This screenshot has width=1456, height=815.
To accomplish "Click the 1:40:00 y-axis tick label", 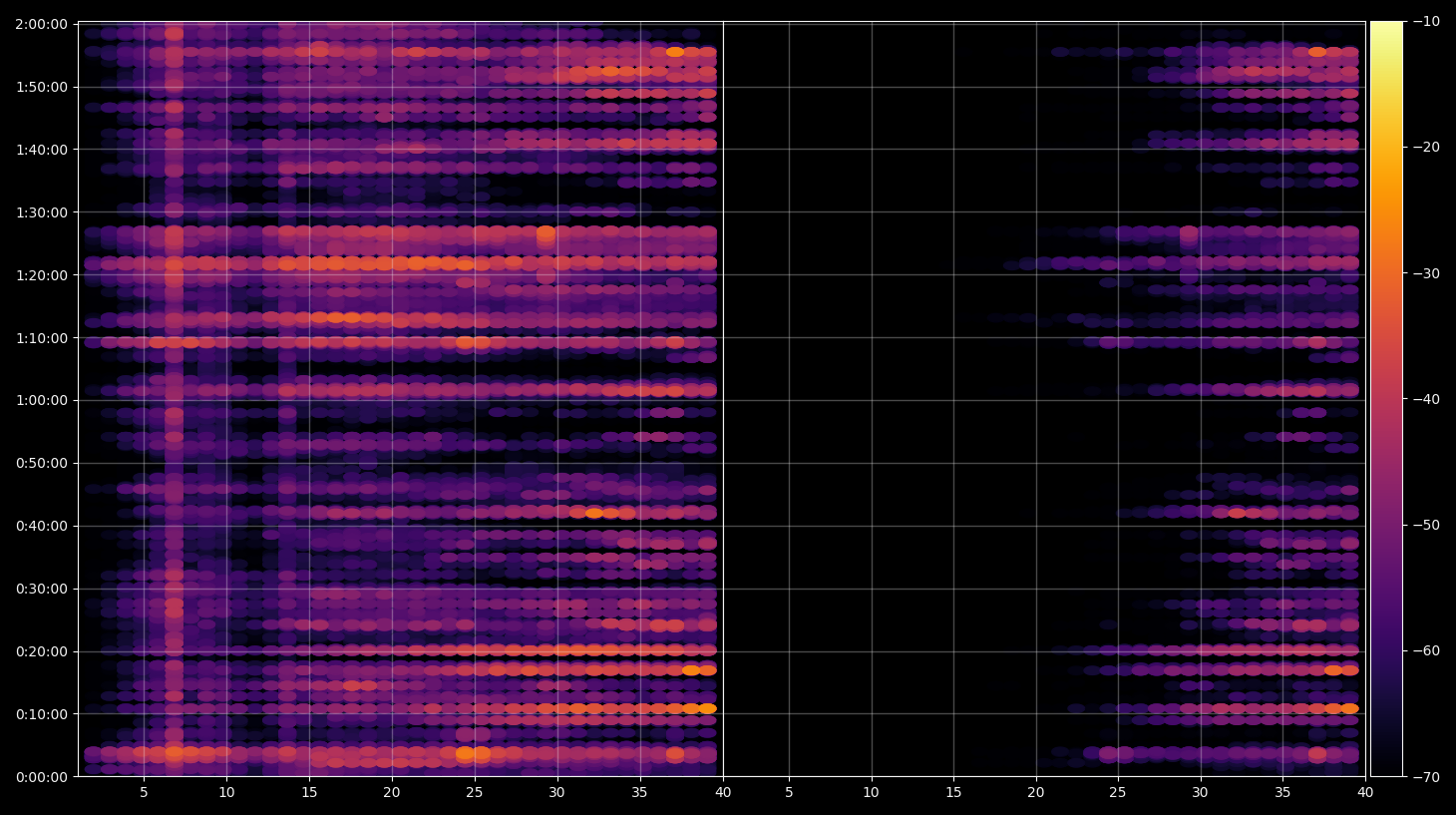I will click(x=41, y=150).
